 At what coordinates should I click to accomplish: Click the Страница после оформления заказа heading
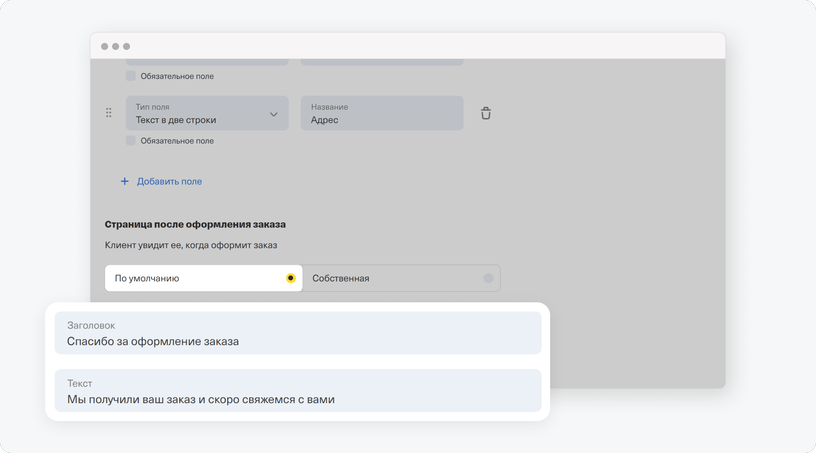(x=195, y=224)
